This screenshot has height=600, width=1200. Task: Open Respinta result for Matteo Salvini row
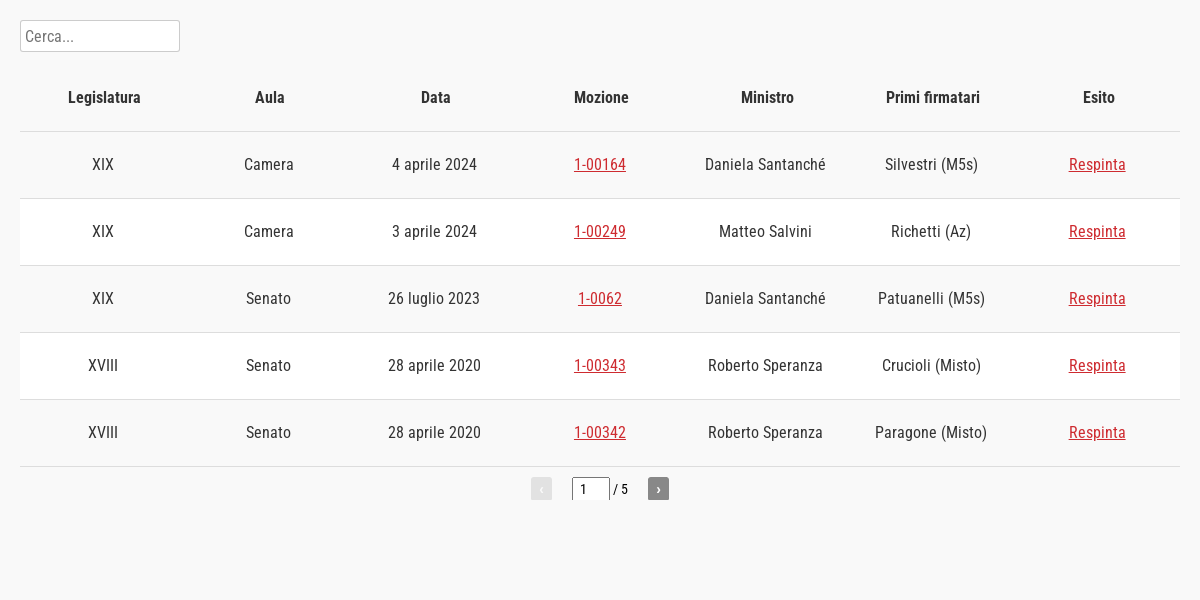tap(1097, 232)
